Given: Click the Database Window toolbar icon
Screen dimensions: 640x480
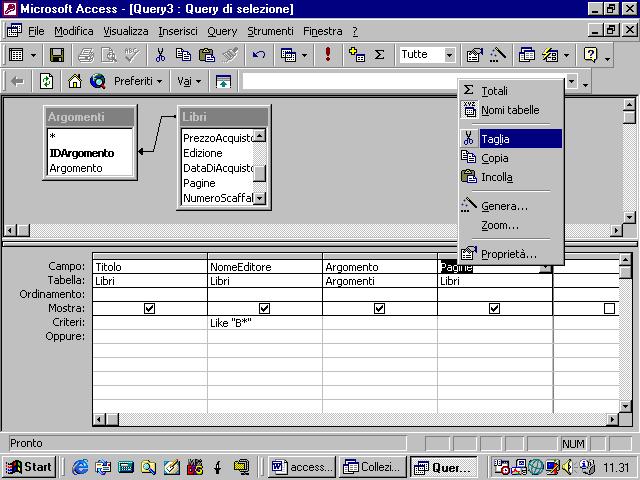Looking at the screenshot, I should click(x=527, y=55).
